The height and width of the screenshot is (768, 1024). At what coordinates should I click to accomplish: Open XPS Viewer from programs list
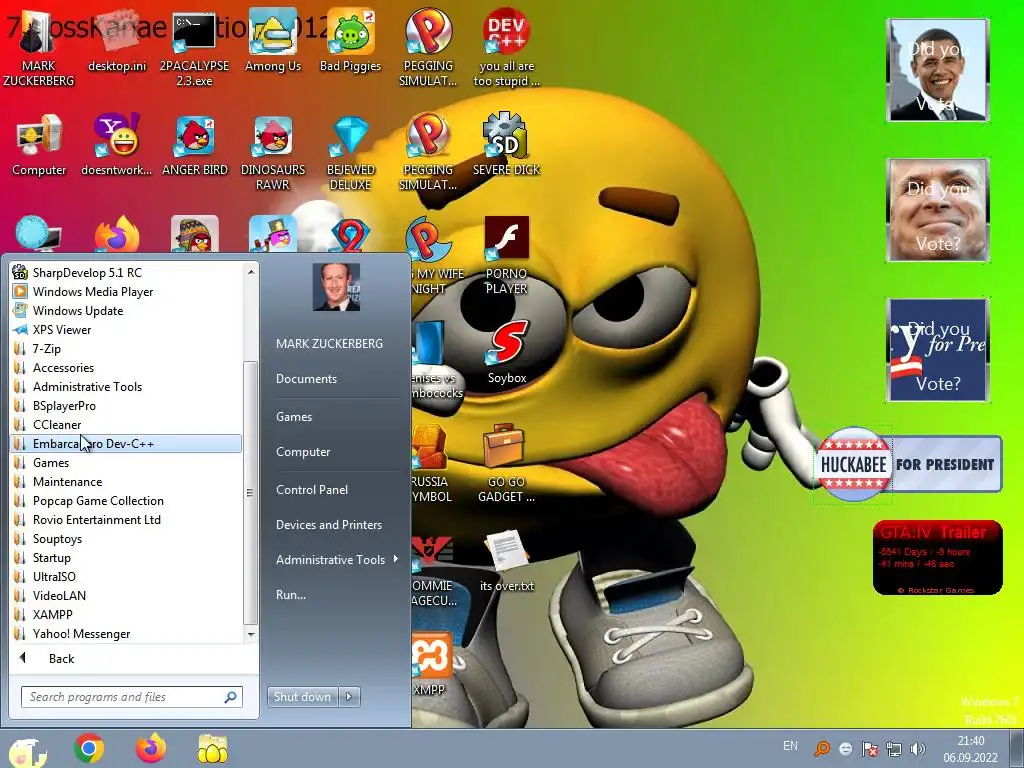tap(127, 330)
